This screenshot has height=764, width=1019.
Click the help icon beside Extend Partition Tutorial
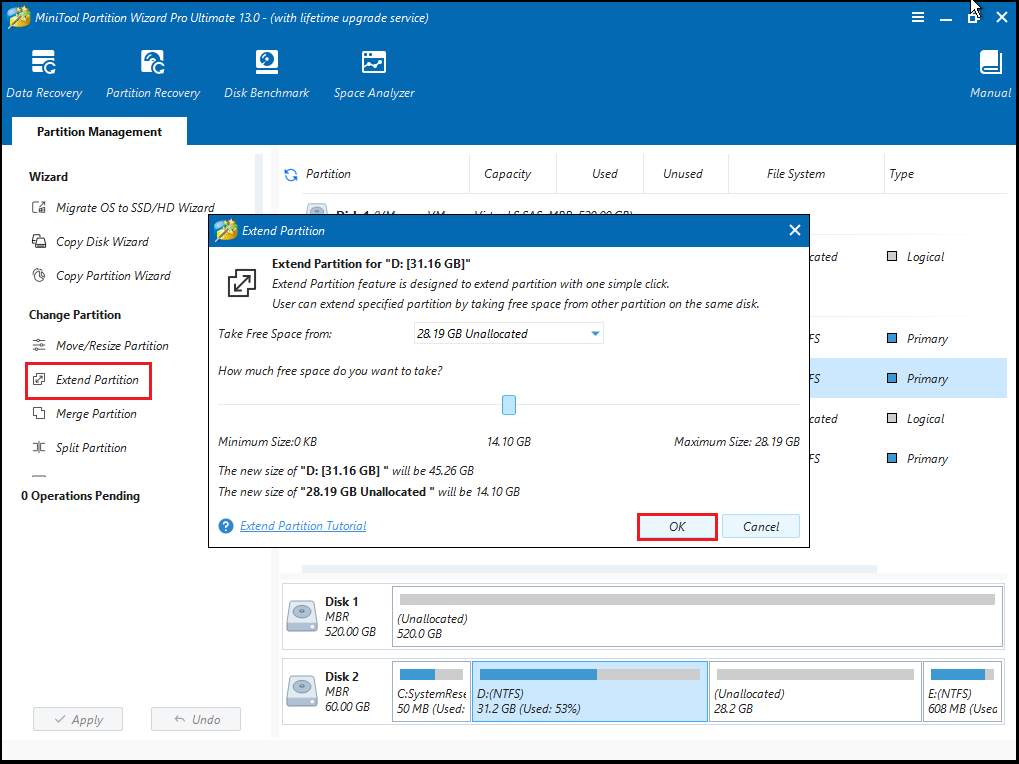[x=226, y=526]
